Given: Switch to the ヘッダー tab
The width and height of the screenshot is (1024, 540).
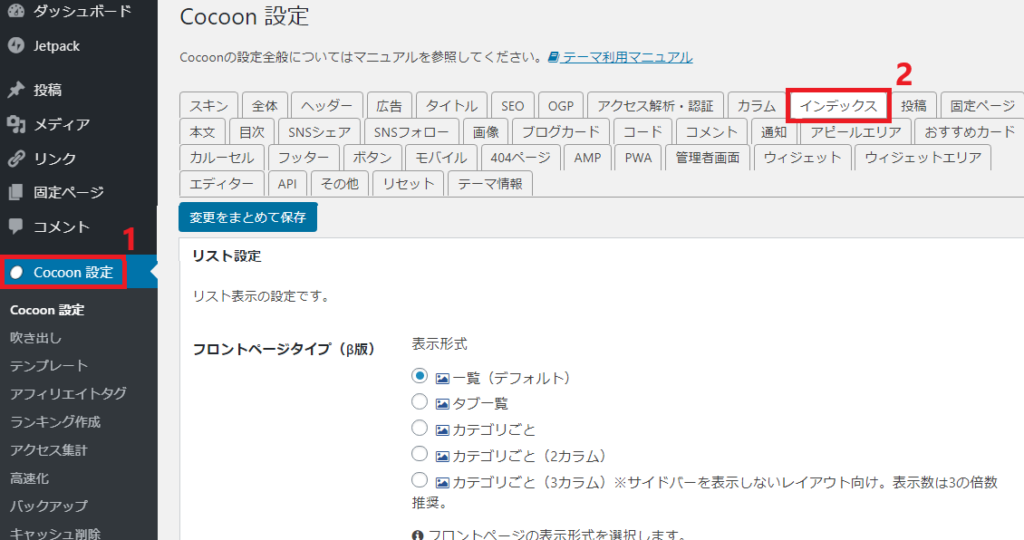Looking at the screenshot, I should click(327, 106).
